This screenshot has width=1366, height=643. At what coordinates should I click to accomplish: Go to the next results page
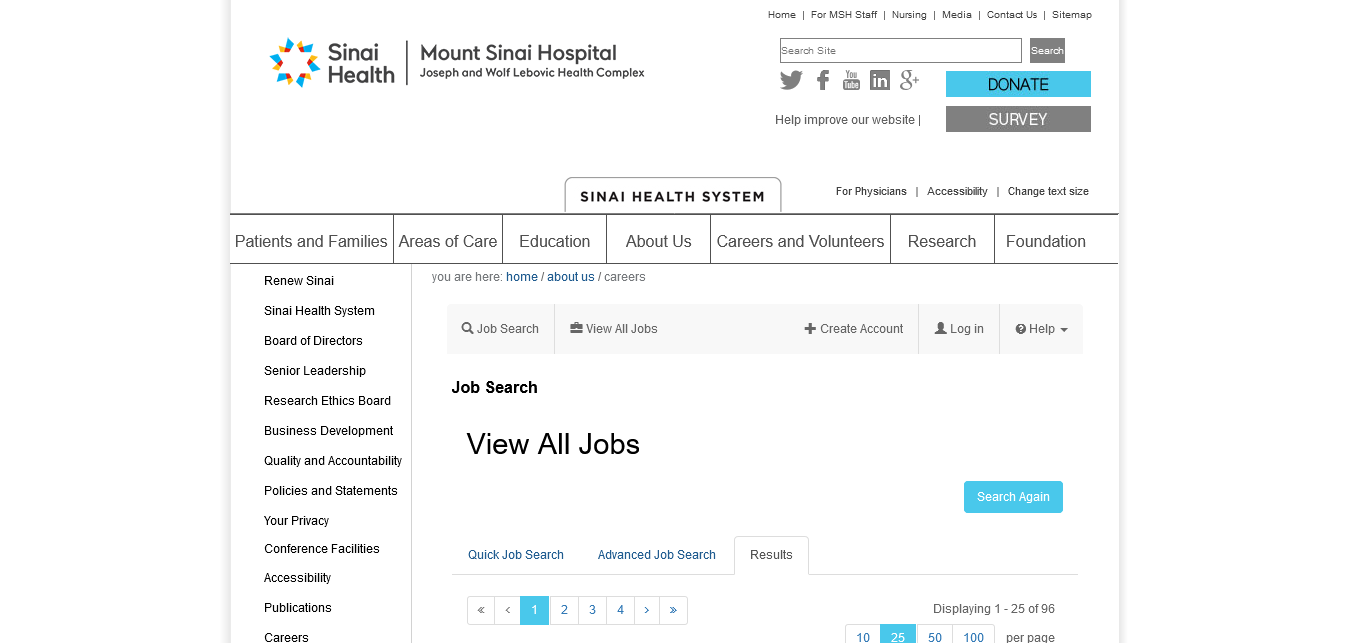646,610
